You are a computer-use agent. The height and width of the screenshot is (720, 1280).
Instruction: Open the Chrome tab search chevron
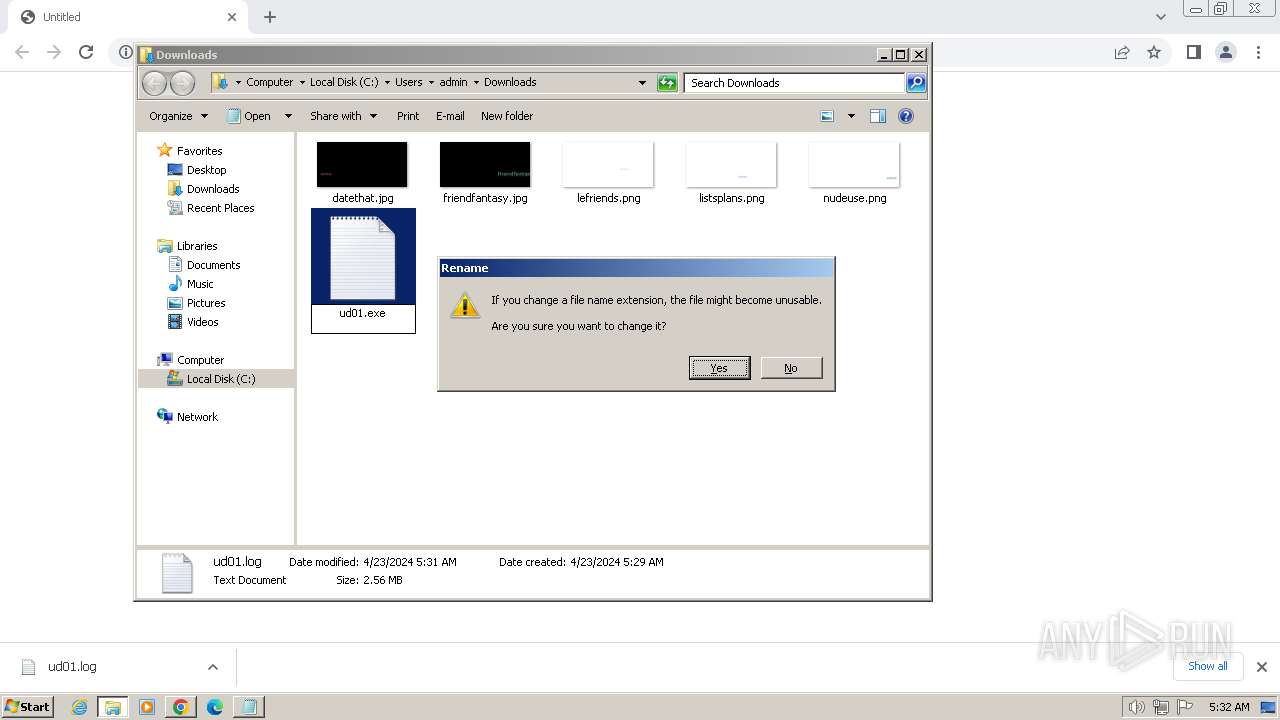pyautogui.click(x=1161, y=17)
